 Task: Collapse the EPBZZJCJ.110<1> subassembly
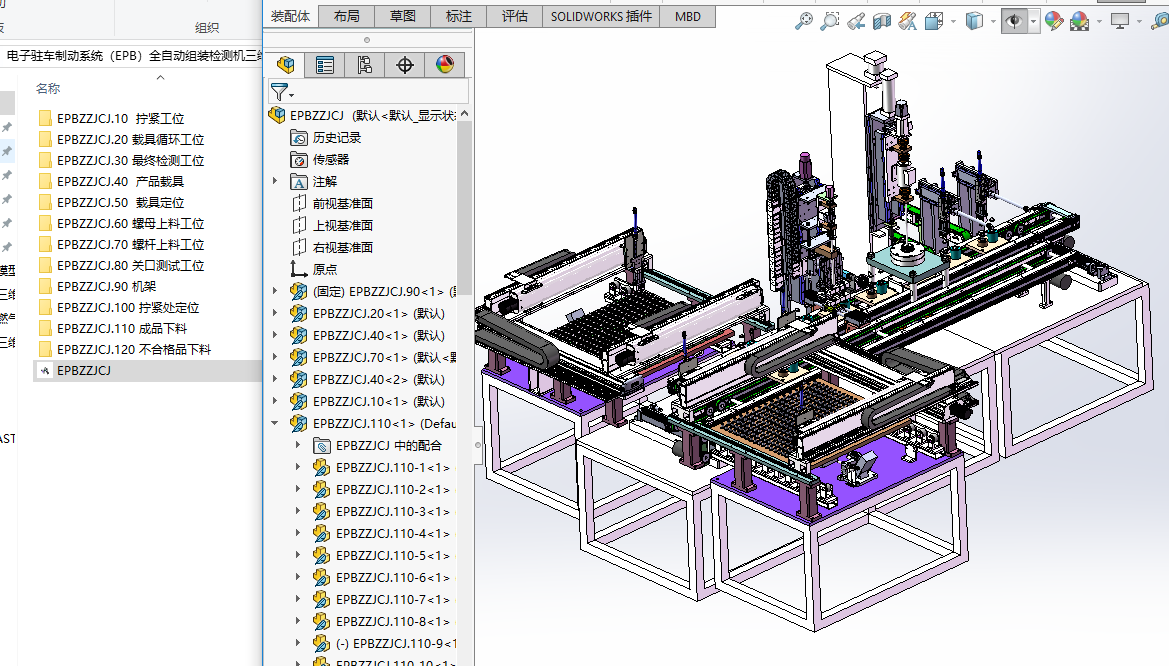point(276,423)
